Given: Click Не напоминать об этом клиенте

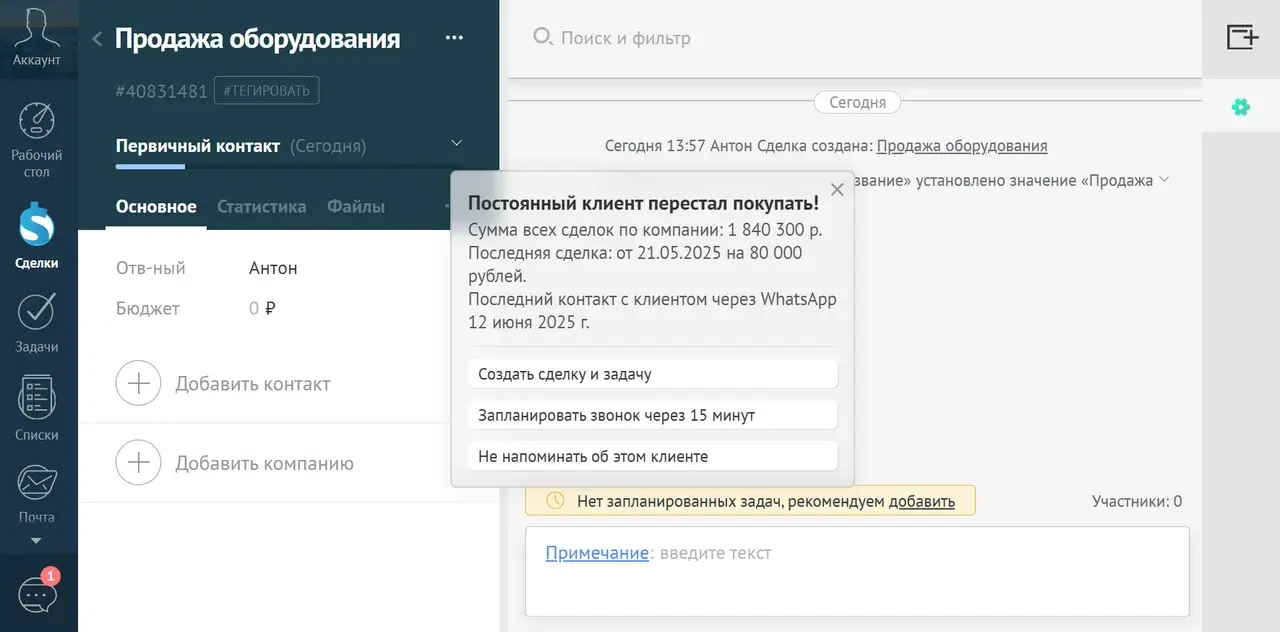Looking at the screenshot, I should click(x=653, y=456).
